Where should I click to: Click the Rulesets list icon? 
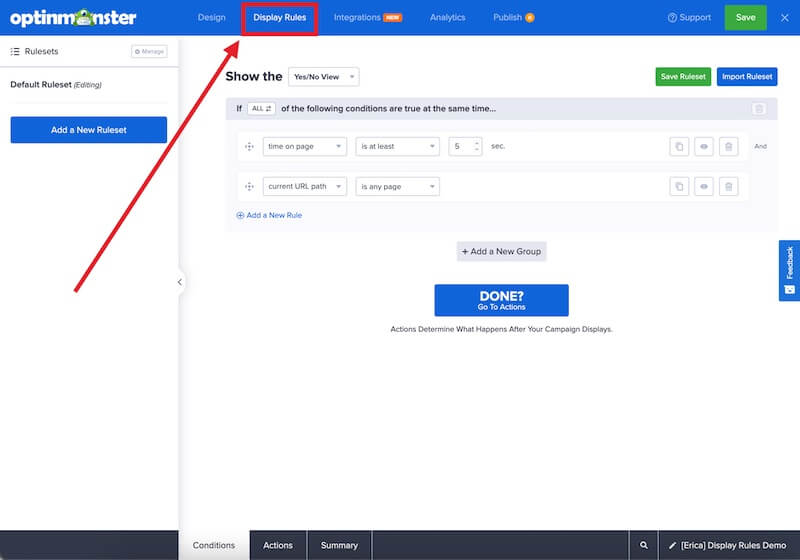[15, 52]
